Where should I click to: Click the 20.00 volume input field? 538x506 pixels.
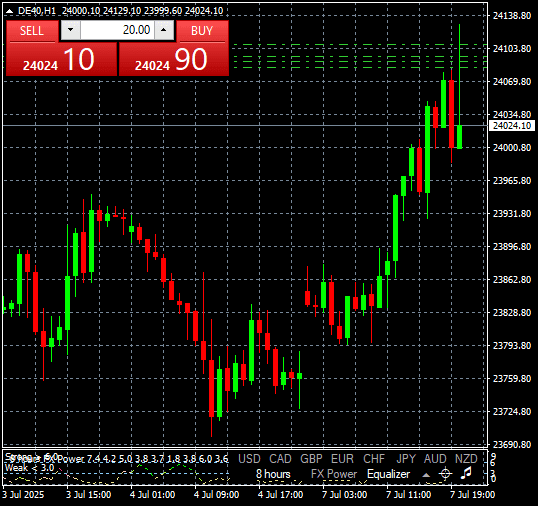coord(117,30)
